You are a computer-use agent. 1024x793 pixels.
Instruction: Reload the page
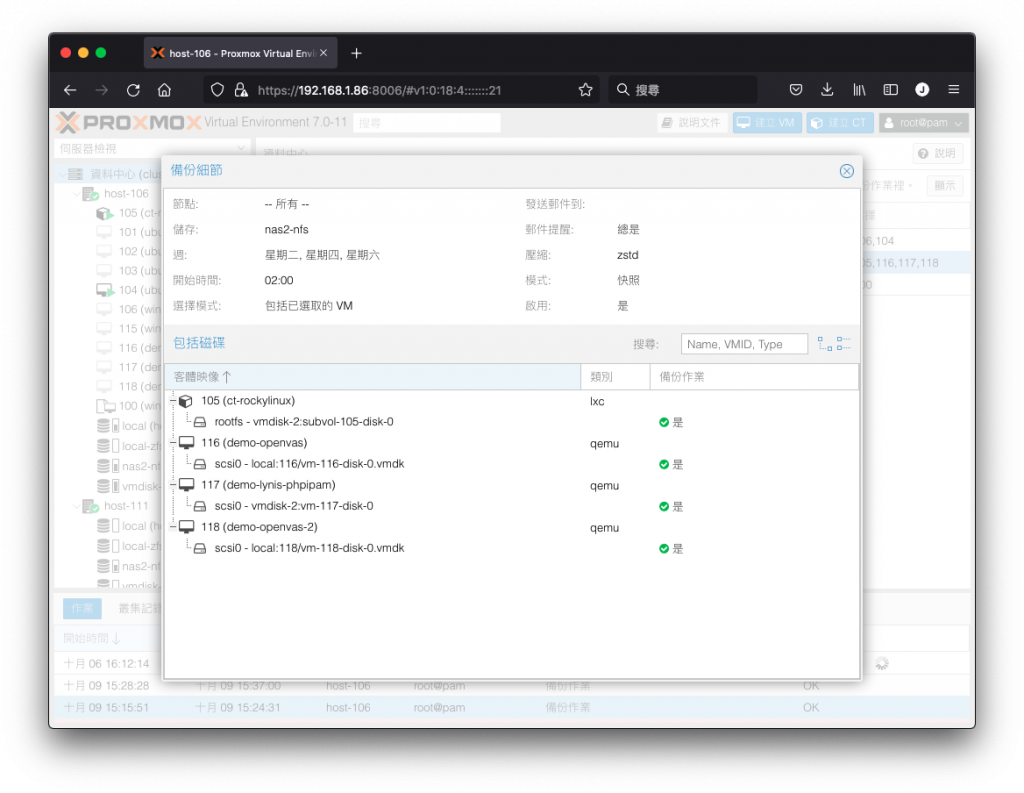pos(133,90)
